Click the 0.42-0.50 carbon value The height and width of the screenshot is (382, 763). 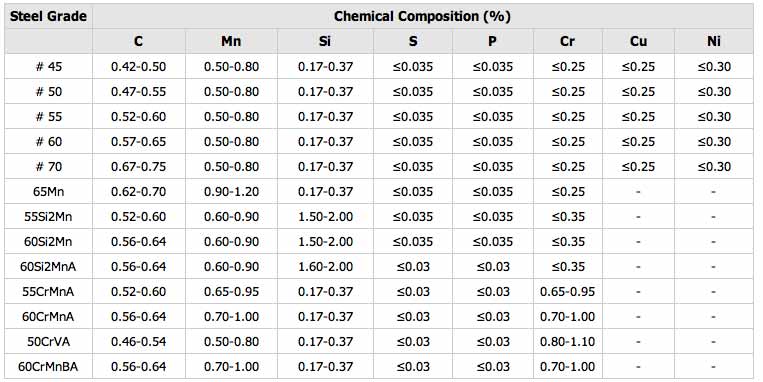pos(139,67)
